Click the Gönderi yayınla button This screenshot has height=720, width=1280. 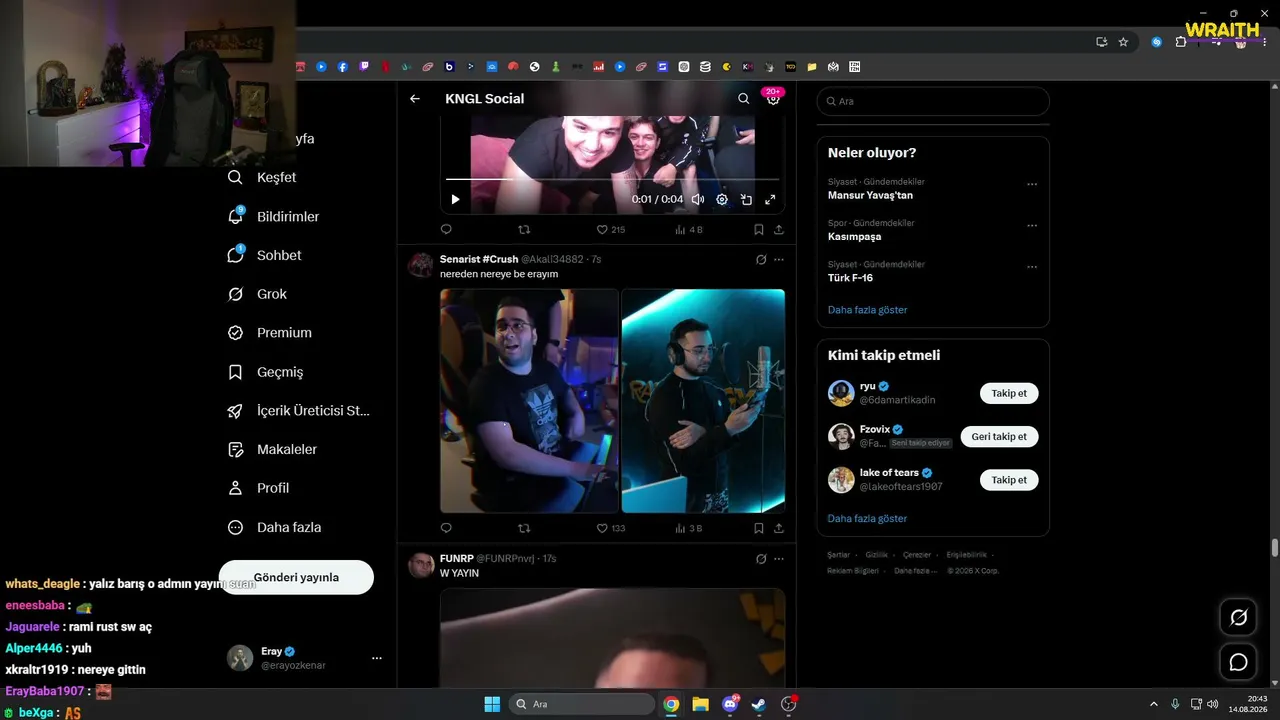coord(296,577)
